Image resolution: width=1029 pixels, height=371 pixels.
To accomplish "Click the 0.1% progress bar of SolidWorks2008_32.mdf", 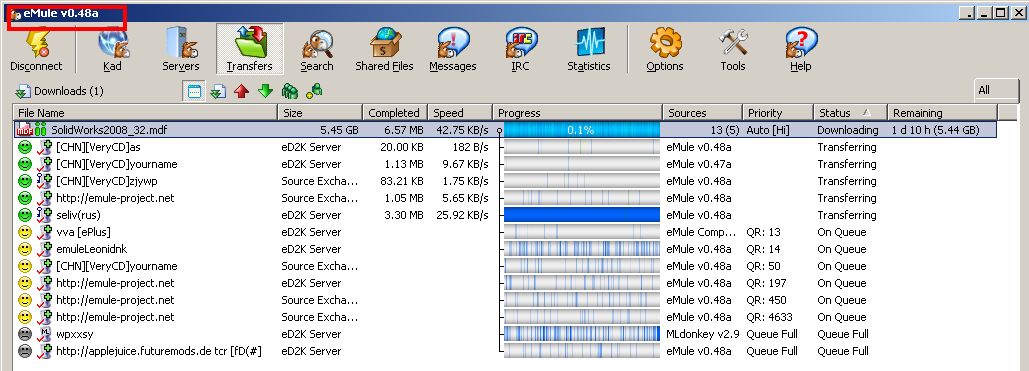I will coord(582,130).
